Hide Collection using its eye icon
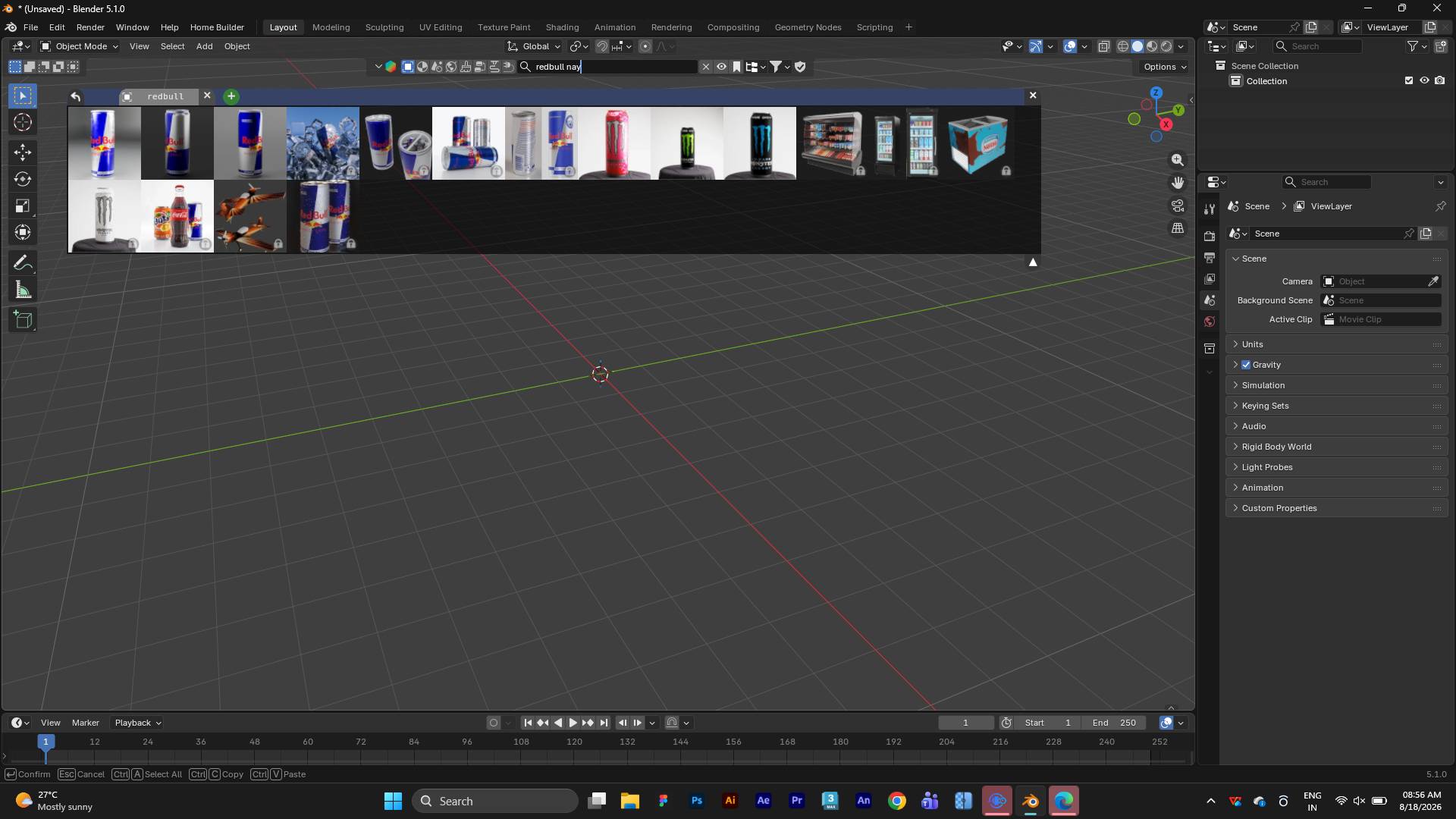1456x819 pixels. [1424, 80]
